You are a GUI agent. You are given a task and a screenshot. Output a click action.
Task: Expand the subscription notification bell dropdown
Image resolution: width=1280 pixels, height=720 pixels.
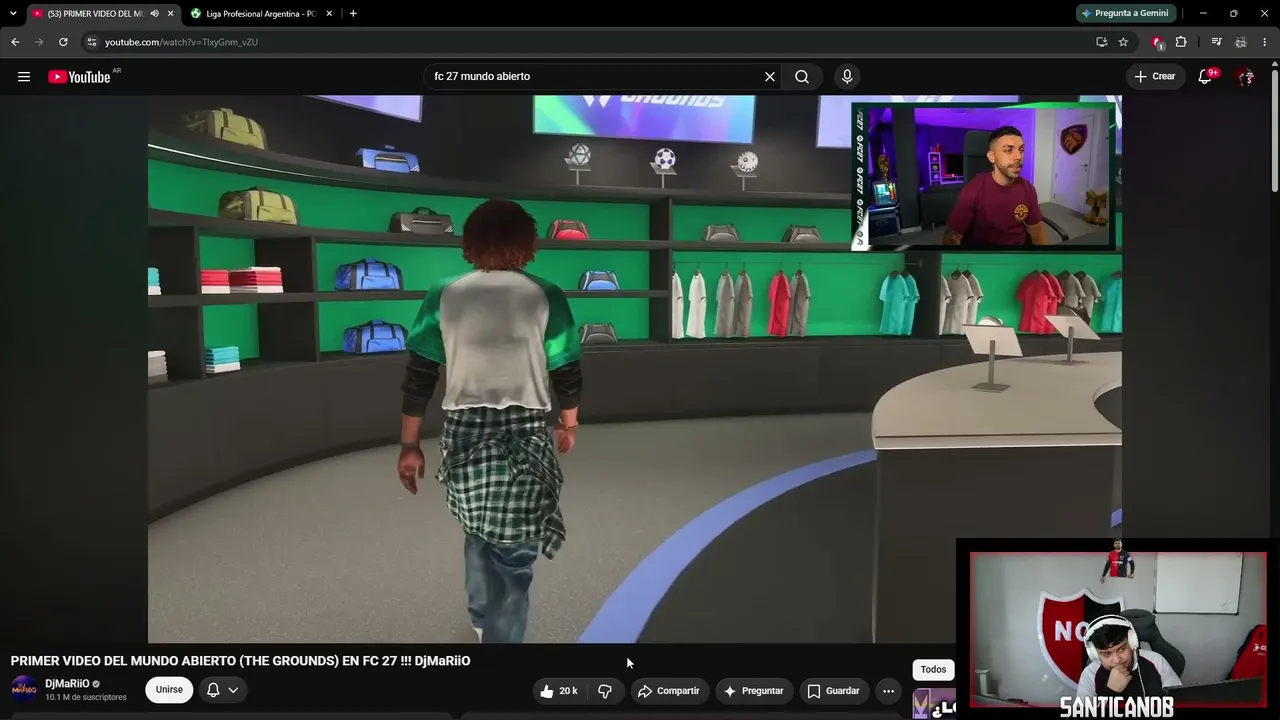(223, 690)
